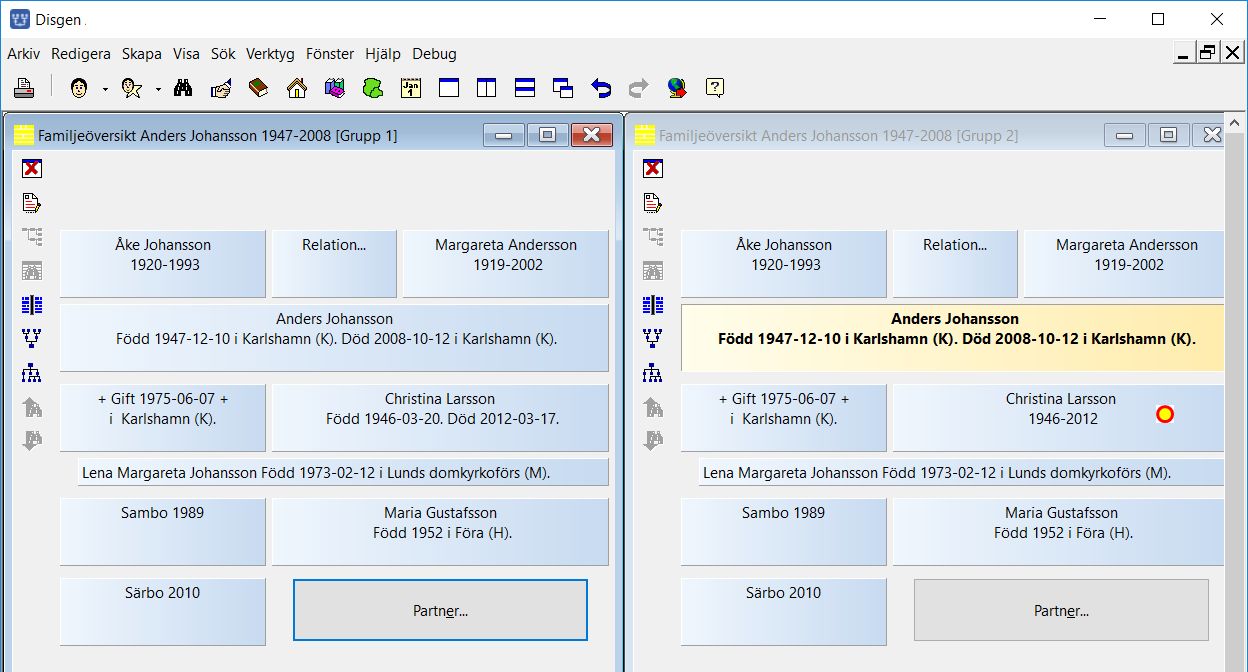Click the descendant chart sidebar icon in Grupp 1

[x=31, y=373]
